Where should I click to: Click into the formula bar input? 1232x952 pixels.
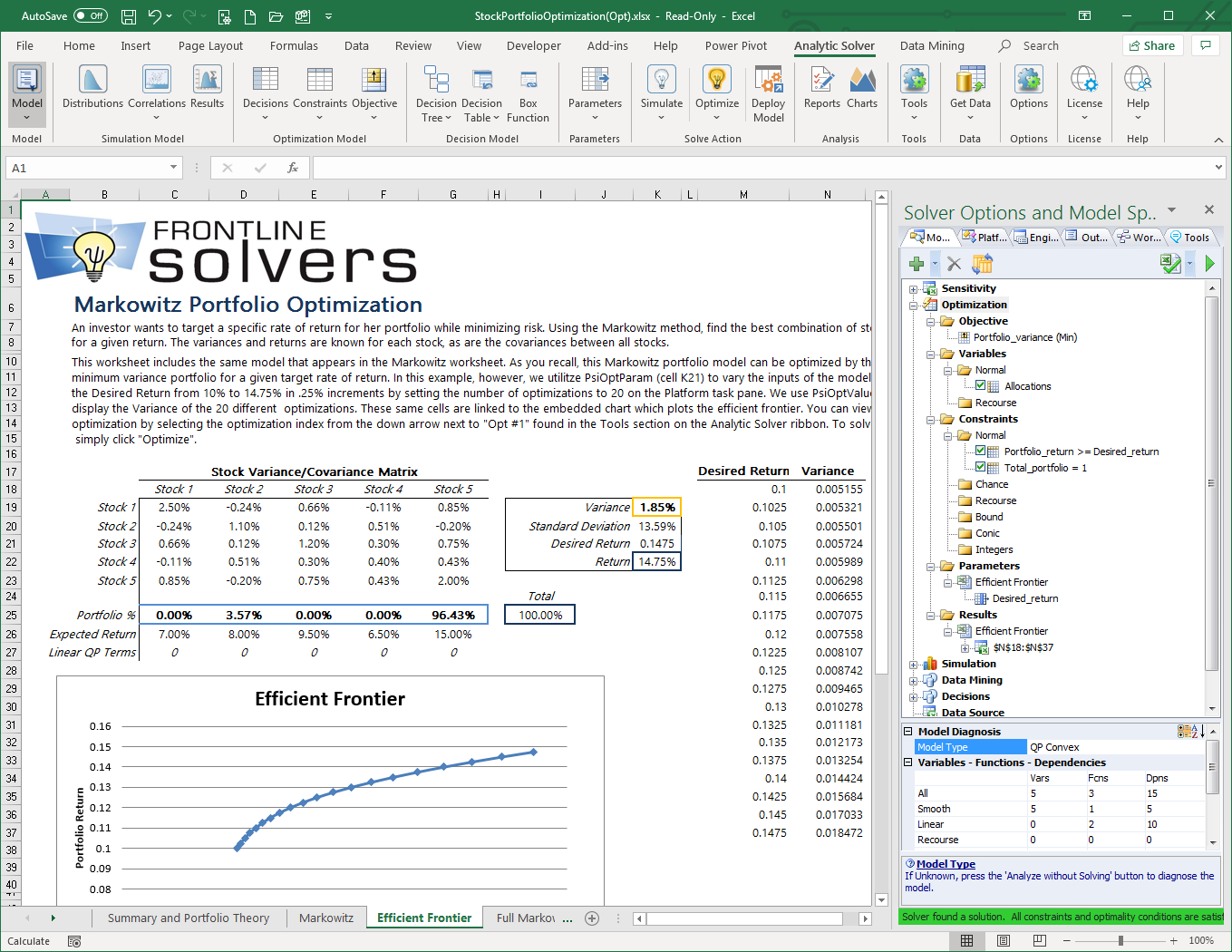pyautogui.click(x=762, y=168)
